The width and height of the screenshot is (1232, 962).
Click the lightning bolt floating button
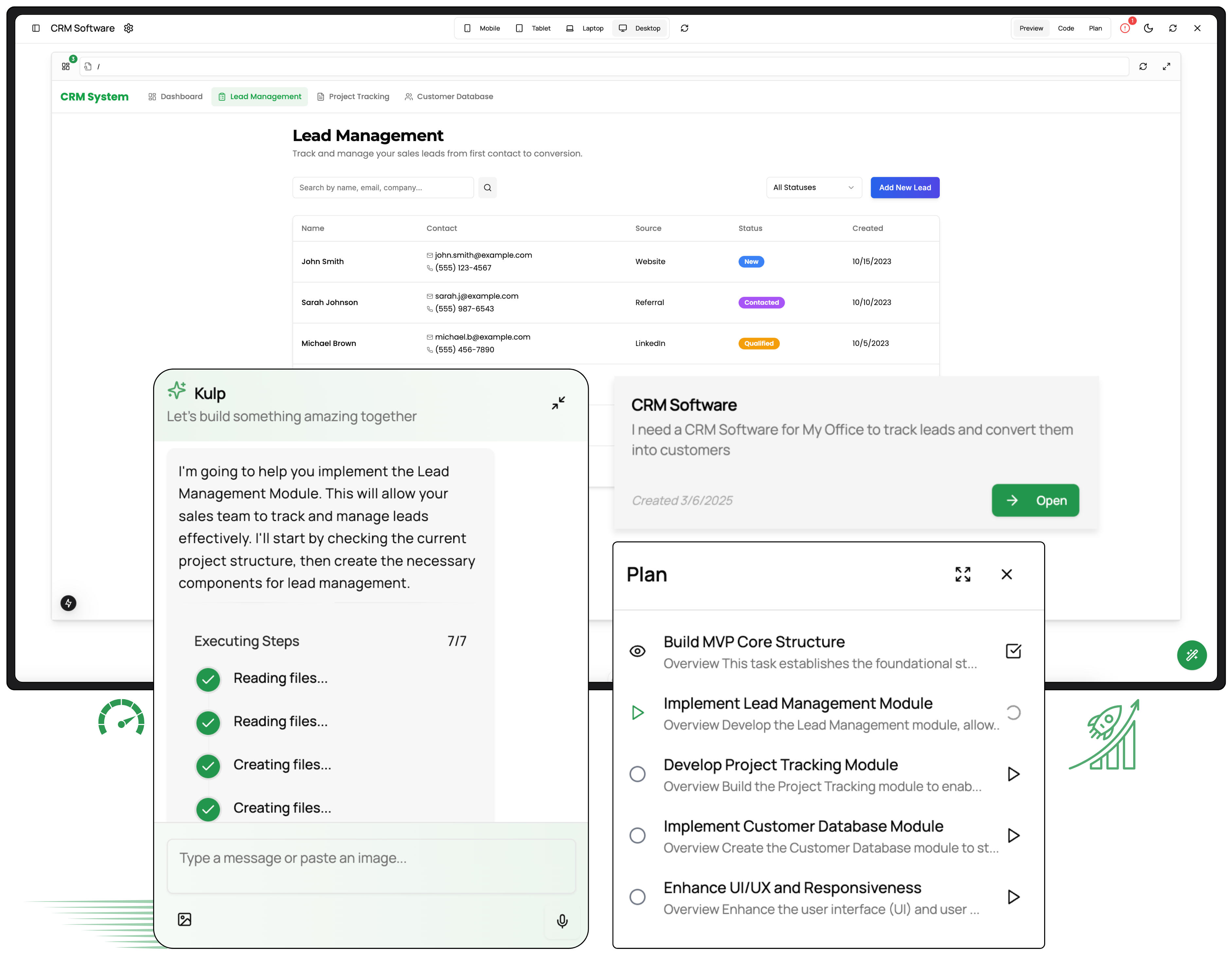(68, 603)
